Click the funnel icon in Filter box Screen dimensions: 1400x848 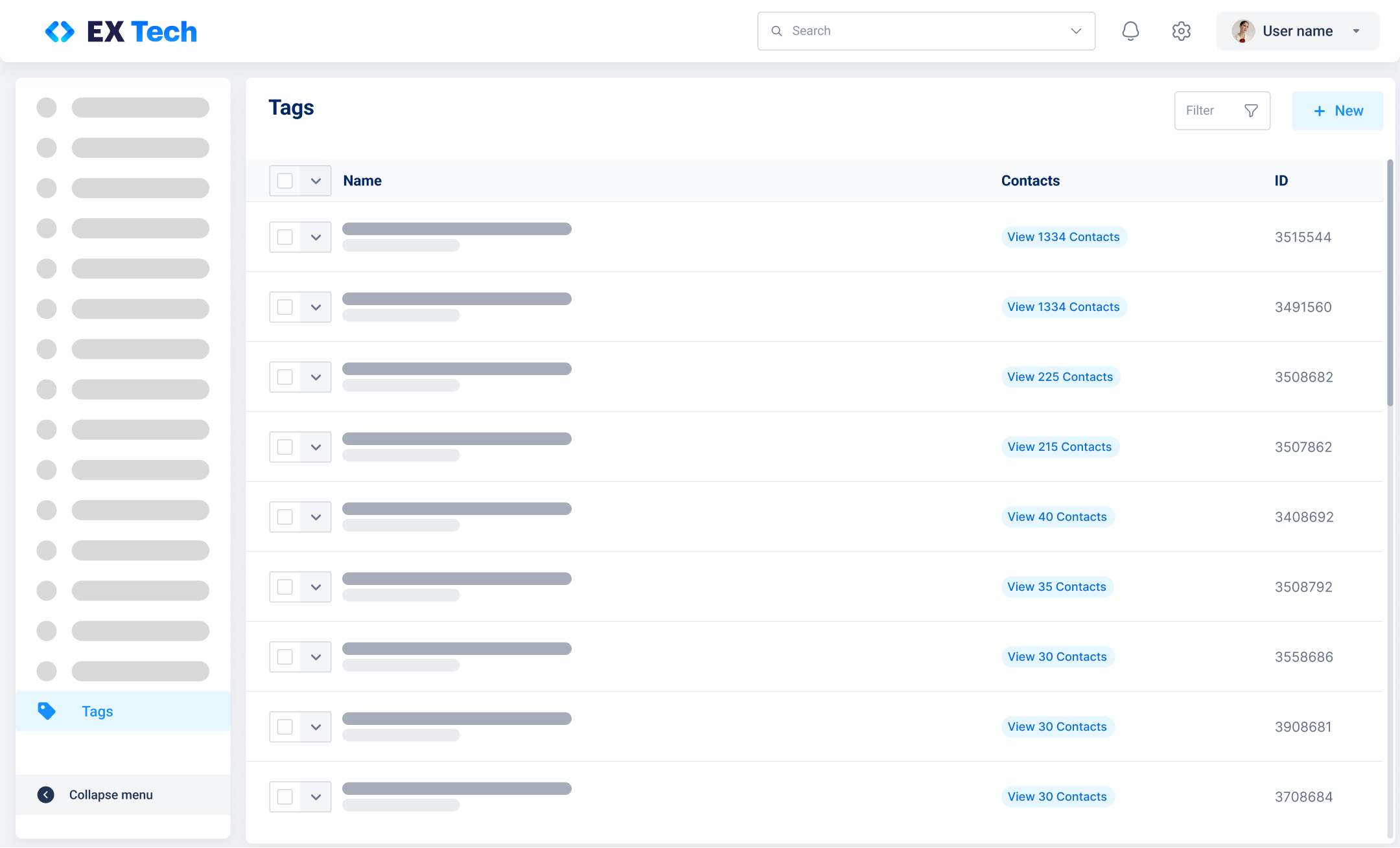click(x=1252, y=111)
